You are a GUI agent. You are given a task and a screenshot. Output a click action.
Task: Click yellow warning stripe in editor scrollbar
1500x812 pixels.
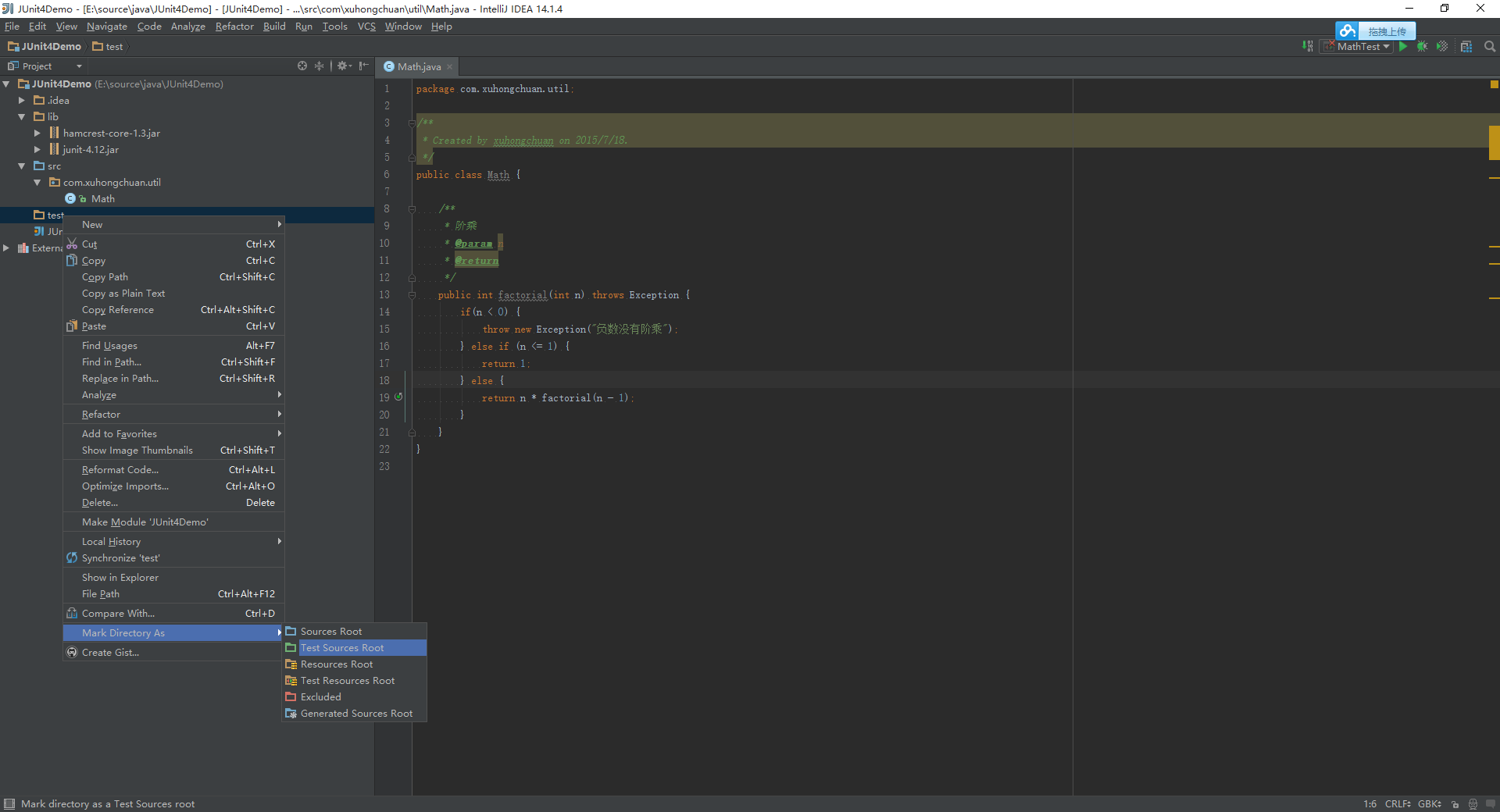point(1494,143)
